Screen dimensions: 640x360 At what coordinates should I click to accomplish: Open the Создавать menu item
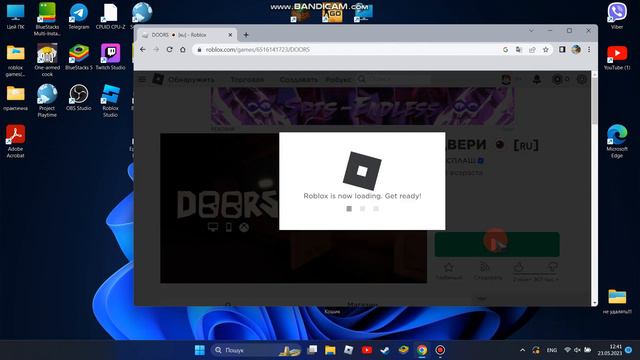click(299, 80)
